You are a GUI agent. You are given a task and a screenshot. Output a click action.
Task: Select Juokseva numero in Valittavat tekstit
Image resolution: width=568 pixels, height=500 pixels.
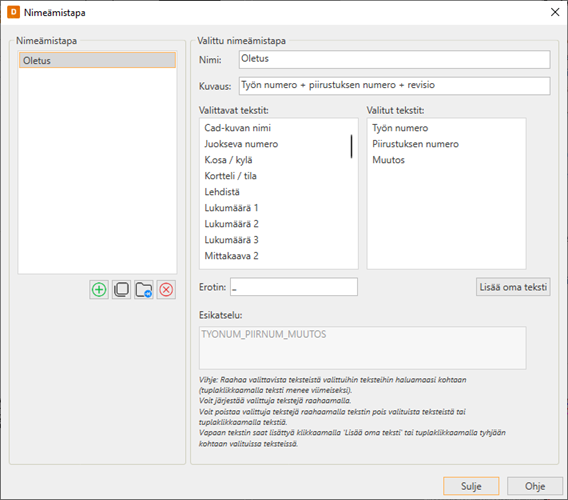click(241, 144)
